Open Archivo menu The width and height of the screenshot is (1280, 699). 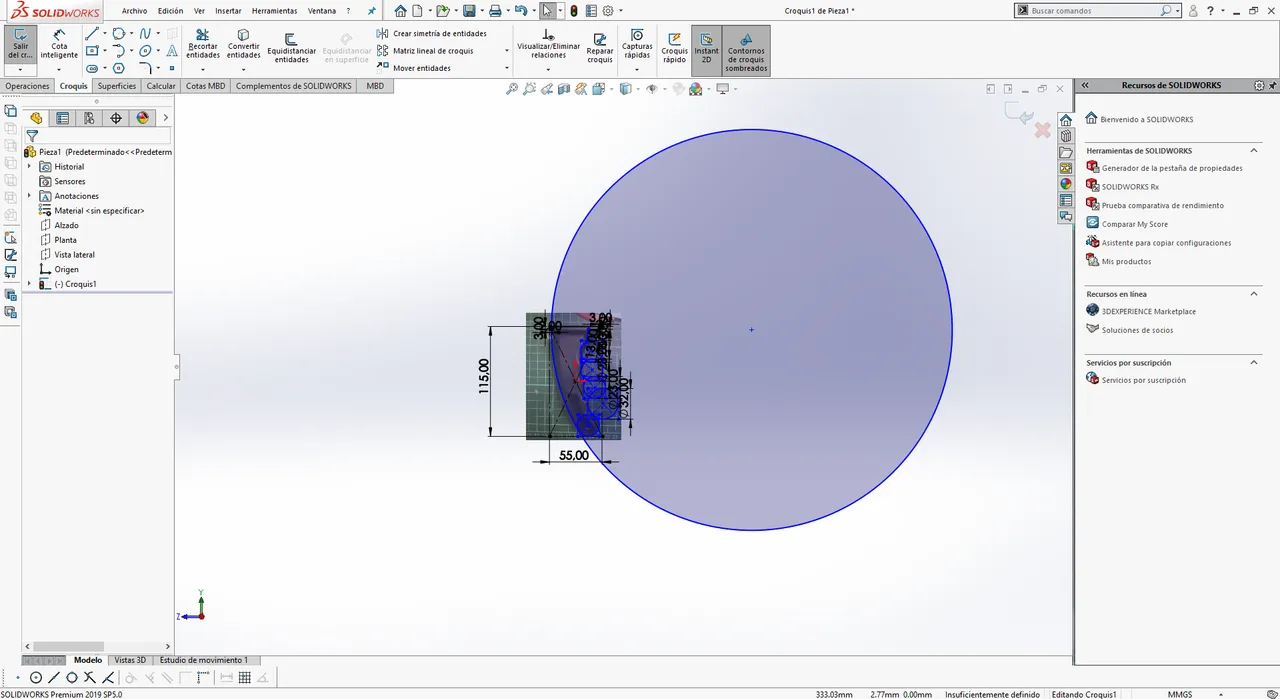[x=134, y=11]
